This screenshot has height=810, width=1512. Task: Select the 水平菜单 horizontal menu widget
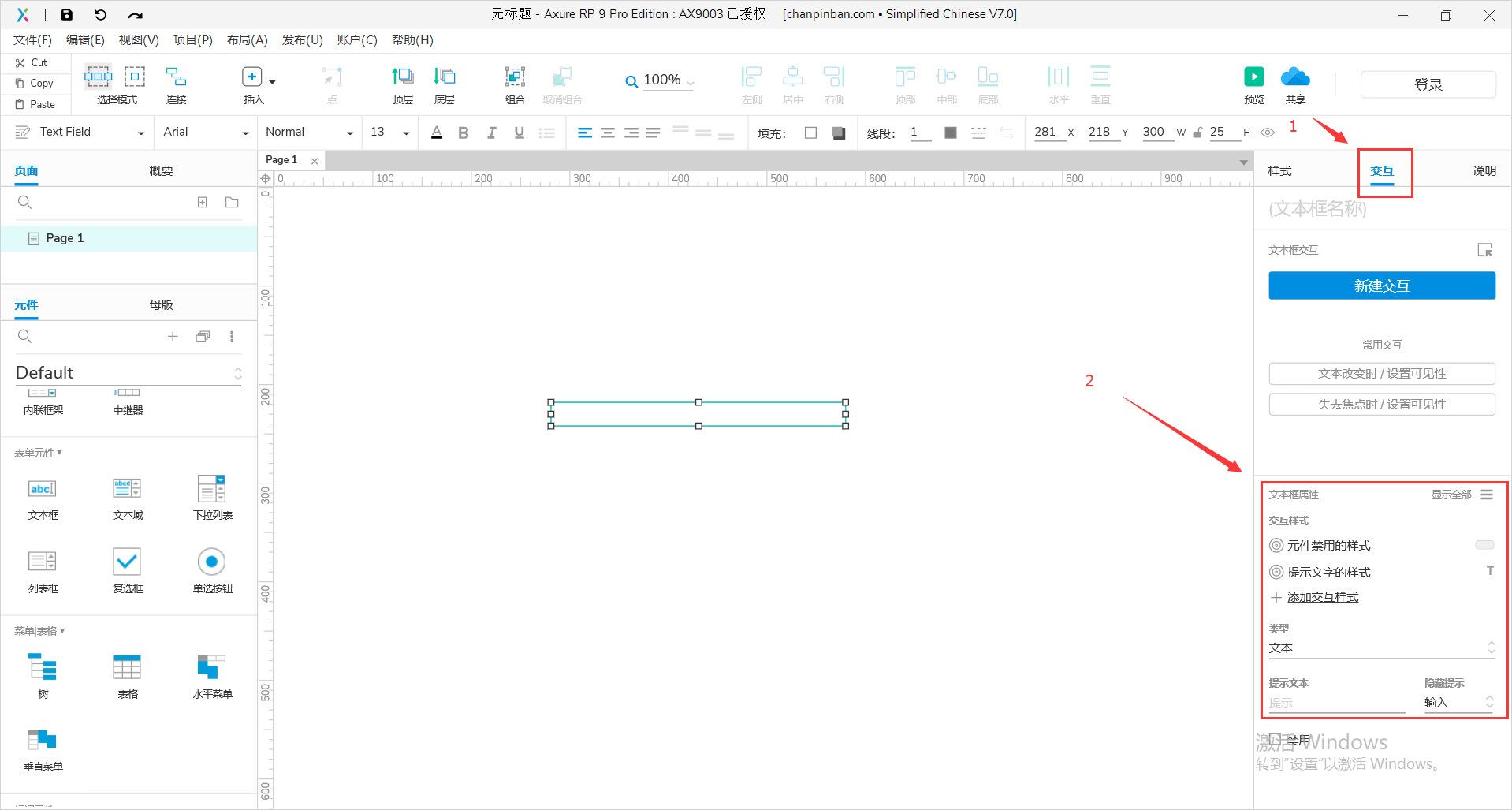tap(212, 676)
